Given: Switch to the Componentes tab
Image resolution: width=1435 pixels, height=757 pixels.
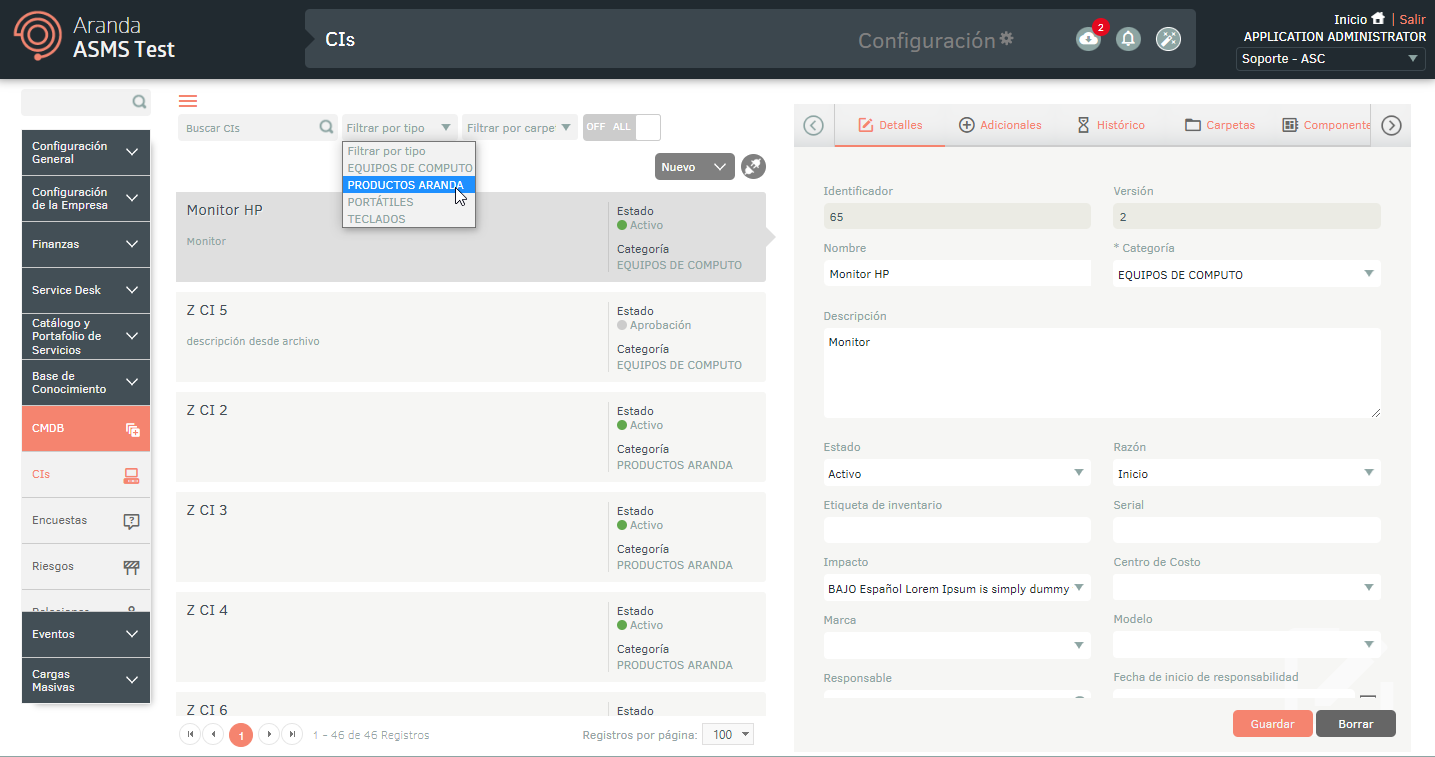Looking at the screenshot, I should [x=1326, y=125].
